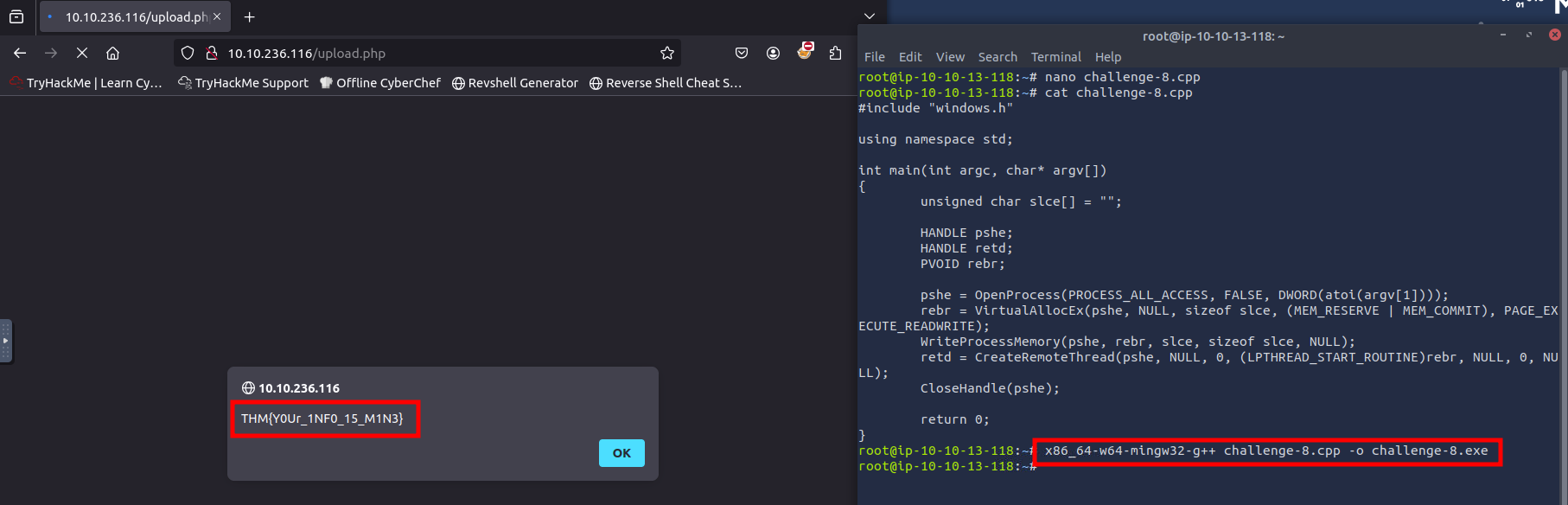Open a new browser tab

click(x=250, y=16)
